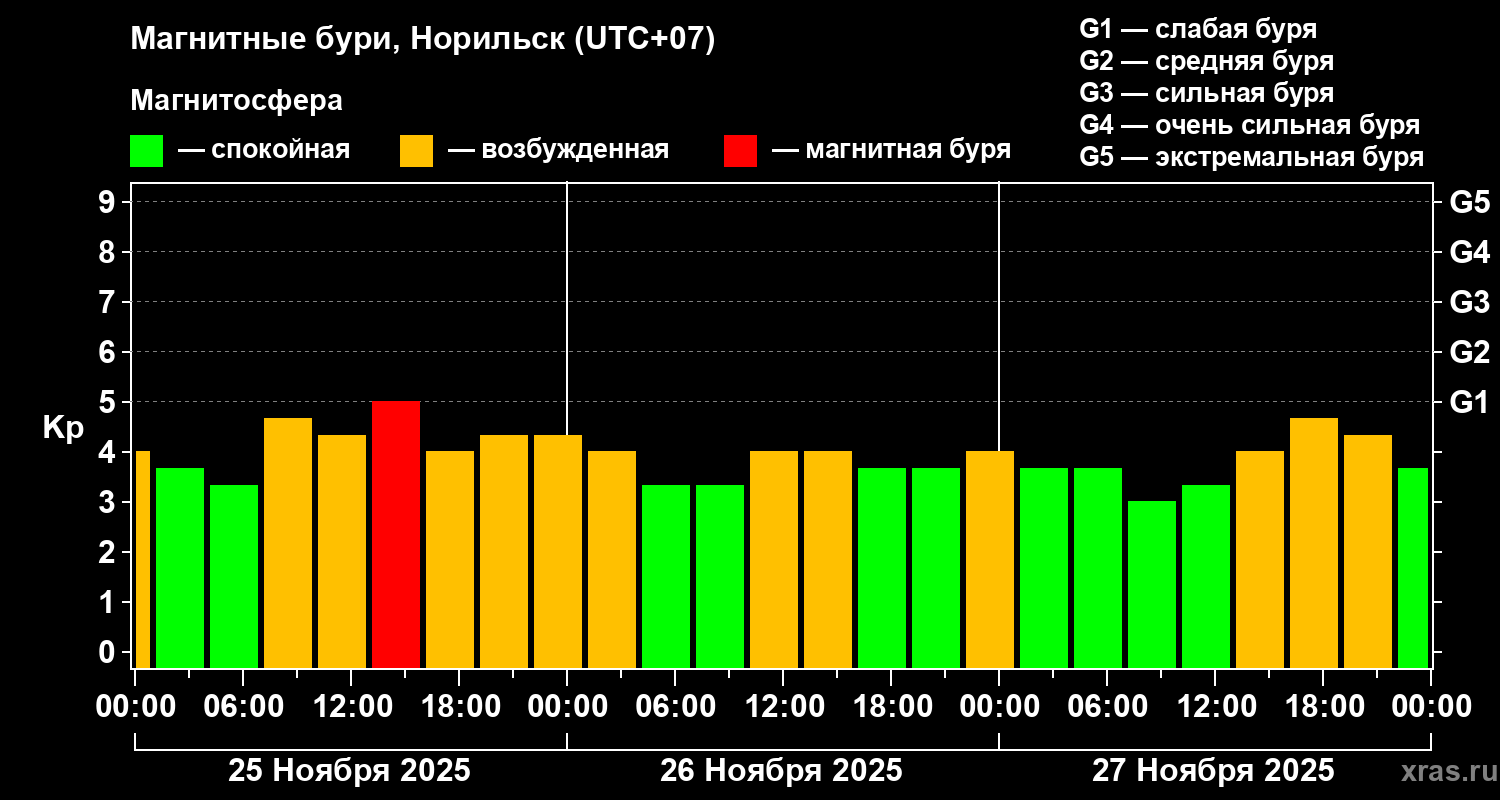Click the '— спокойная' legend label
Screen dimensions: 1500x800
264,150
